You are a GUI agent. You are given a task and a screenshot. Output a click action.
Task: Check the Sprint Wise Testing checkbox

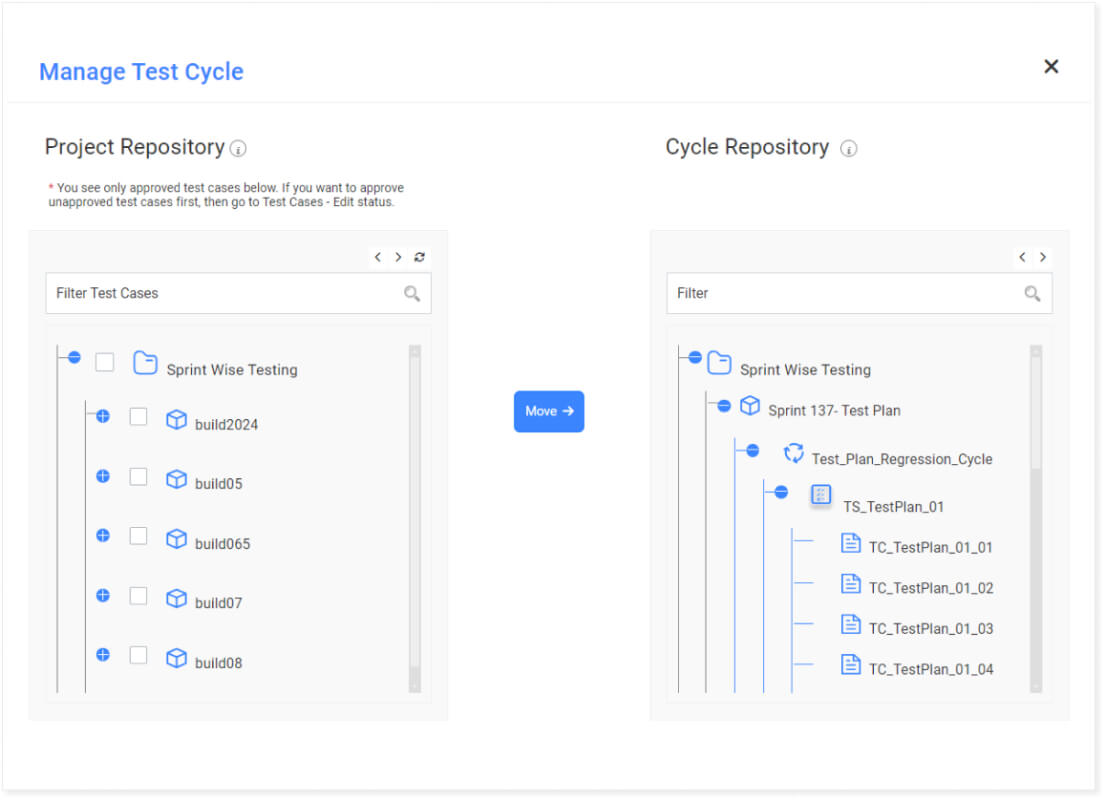[x=104, y=362]
